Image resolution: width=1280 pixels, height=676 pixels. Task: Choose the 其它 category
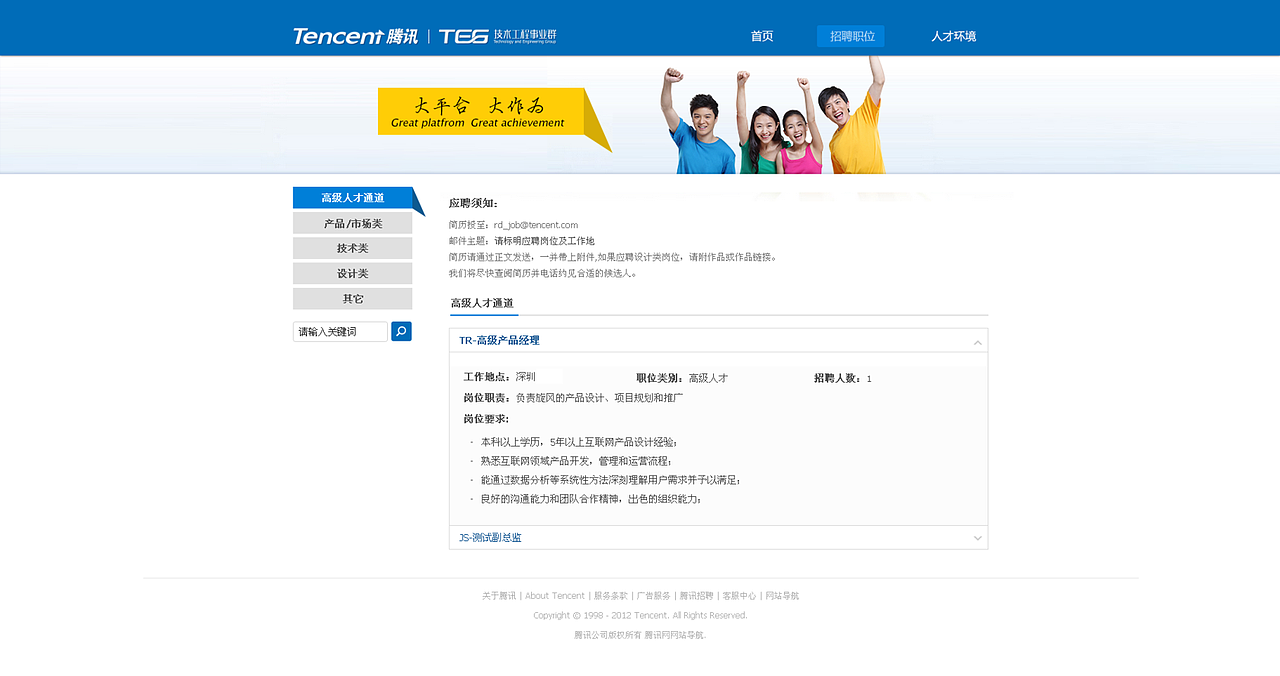point(353,299)
